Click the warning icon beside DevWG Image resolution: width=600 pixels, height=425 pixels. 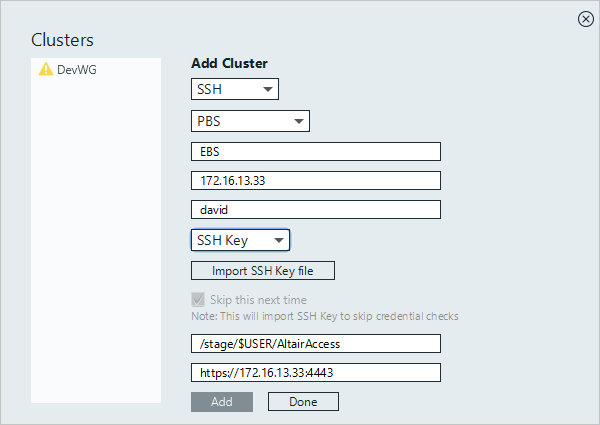coord(45,69)
